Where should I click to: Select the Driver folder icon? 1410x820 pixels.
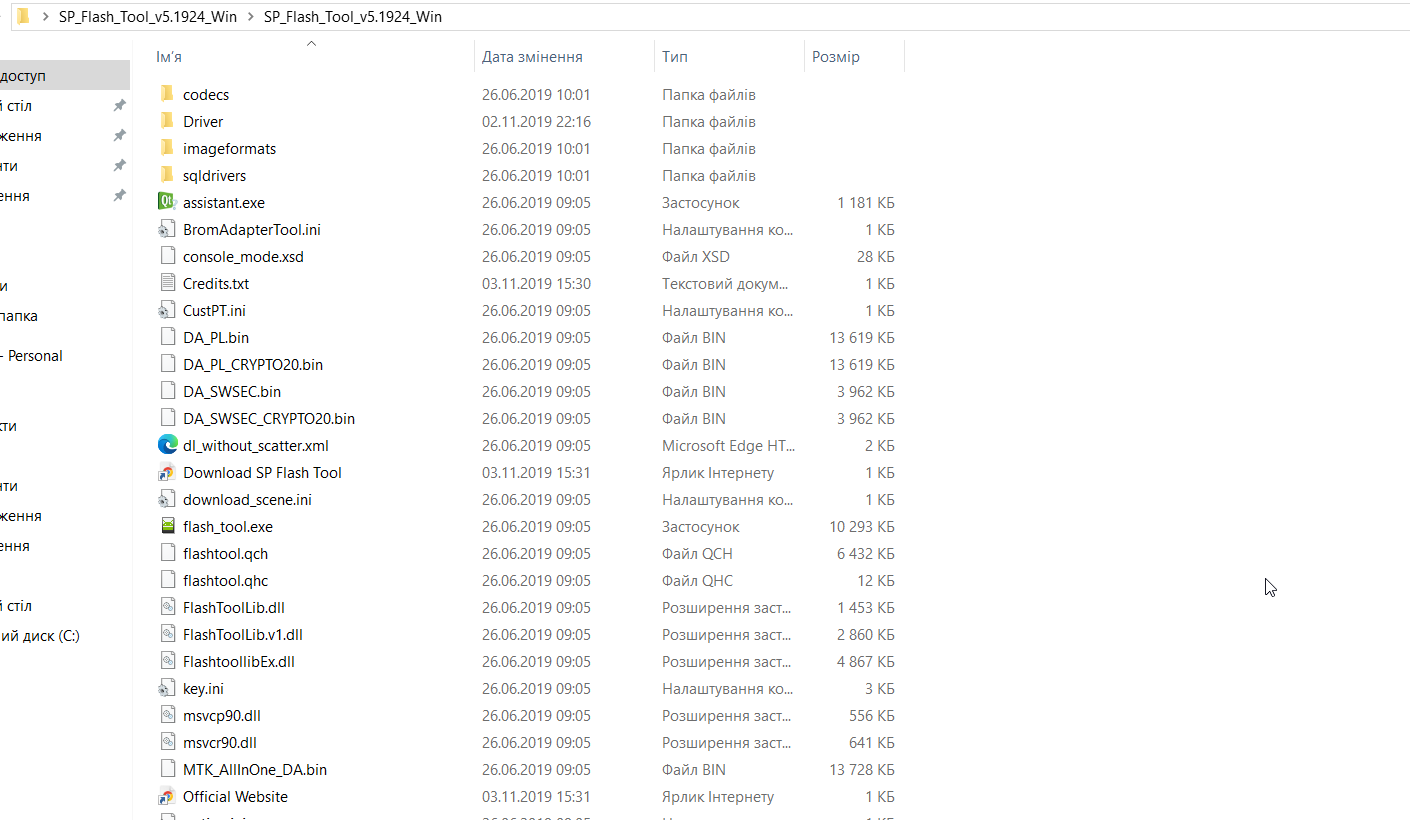(x=167, y=121)
